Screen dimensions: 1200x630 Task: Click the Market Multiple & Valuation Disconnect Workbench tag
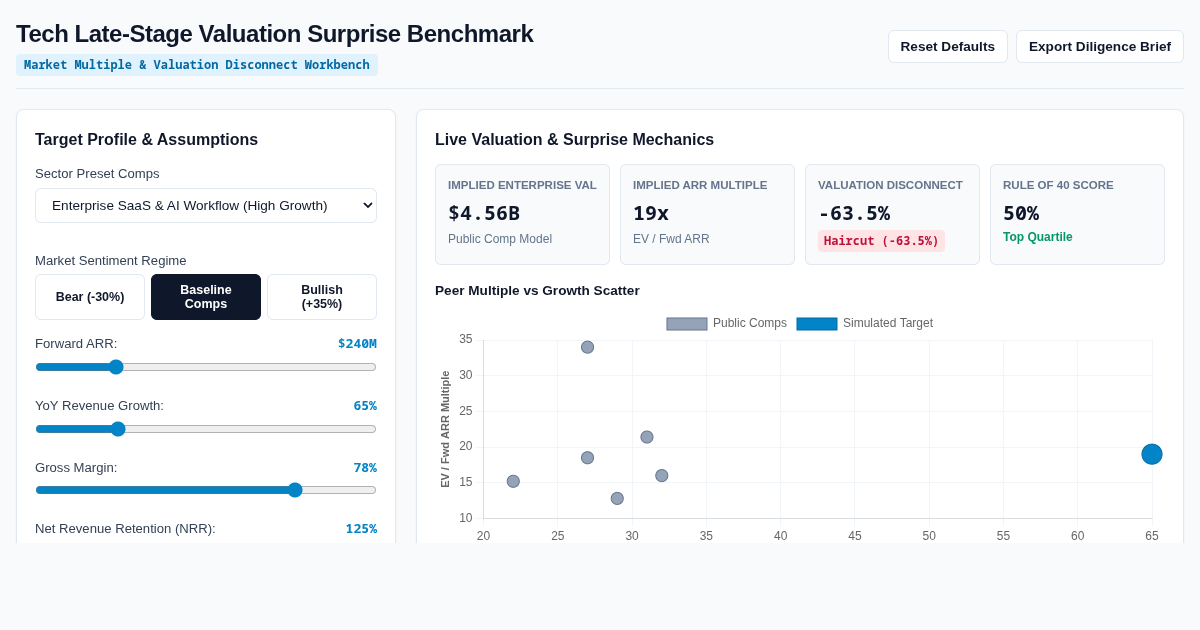197,65
